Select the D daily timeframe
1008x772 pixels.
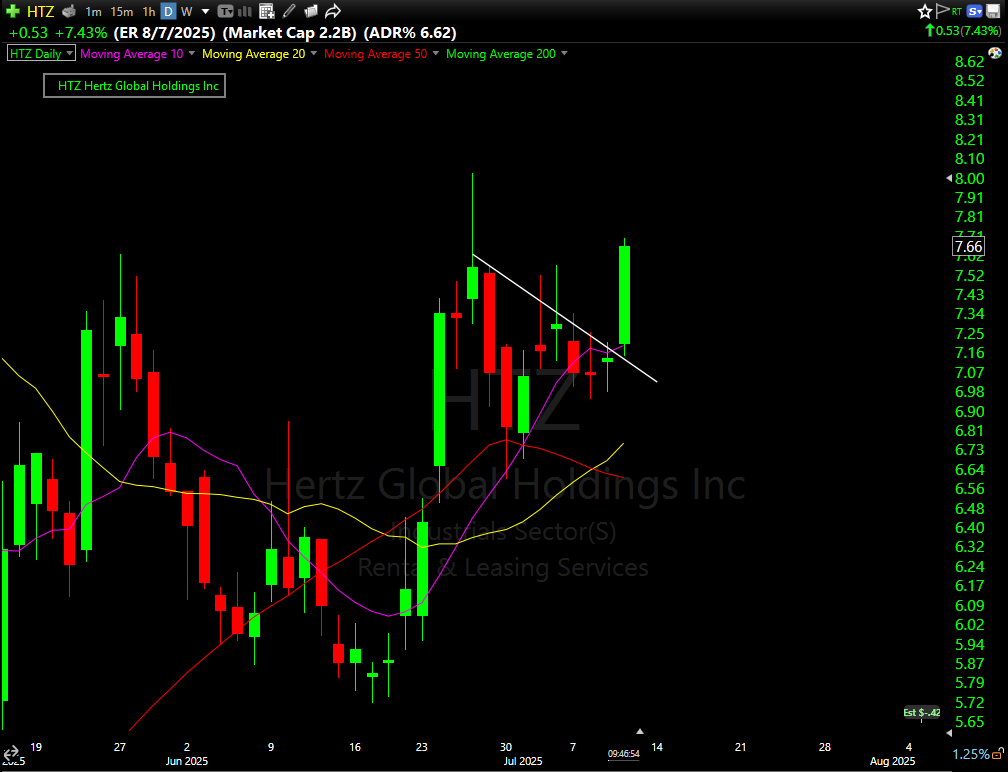click(168, 12)
